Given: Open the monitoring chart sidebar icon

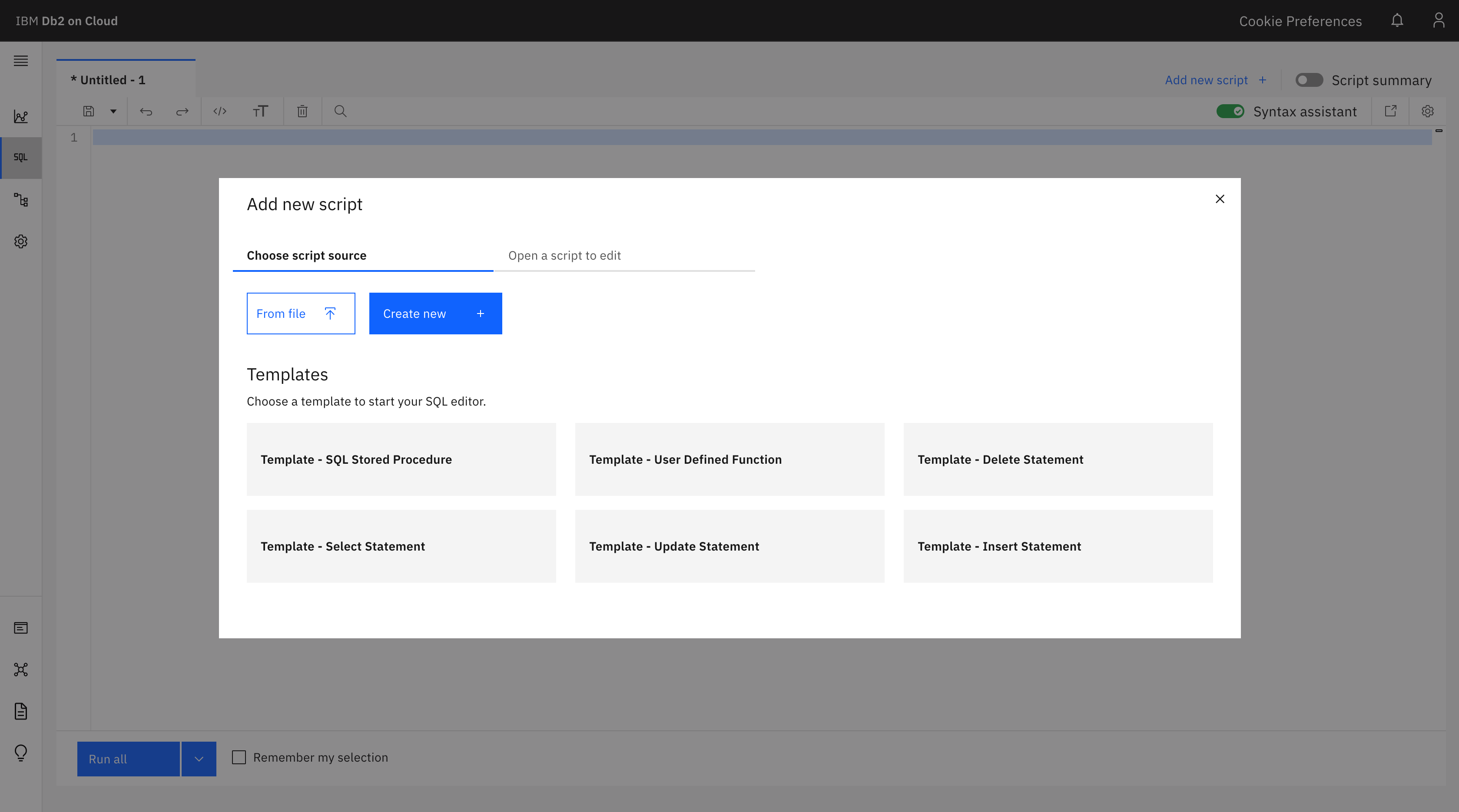Looking at the screenshot, I should pos(21,116).
